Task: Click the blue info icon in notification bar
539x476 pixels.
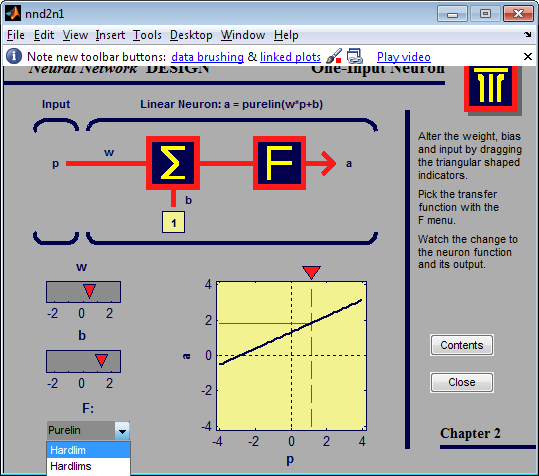Action: pos(14,56)
